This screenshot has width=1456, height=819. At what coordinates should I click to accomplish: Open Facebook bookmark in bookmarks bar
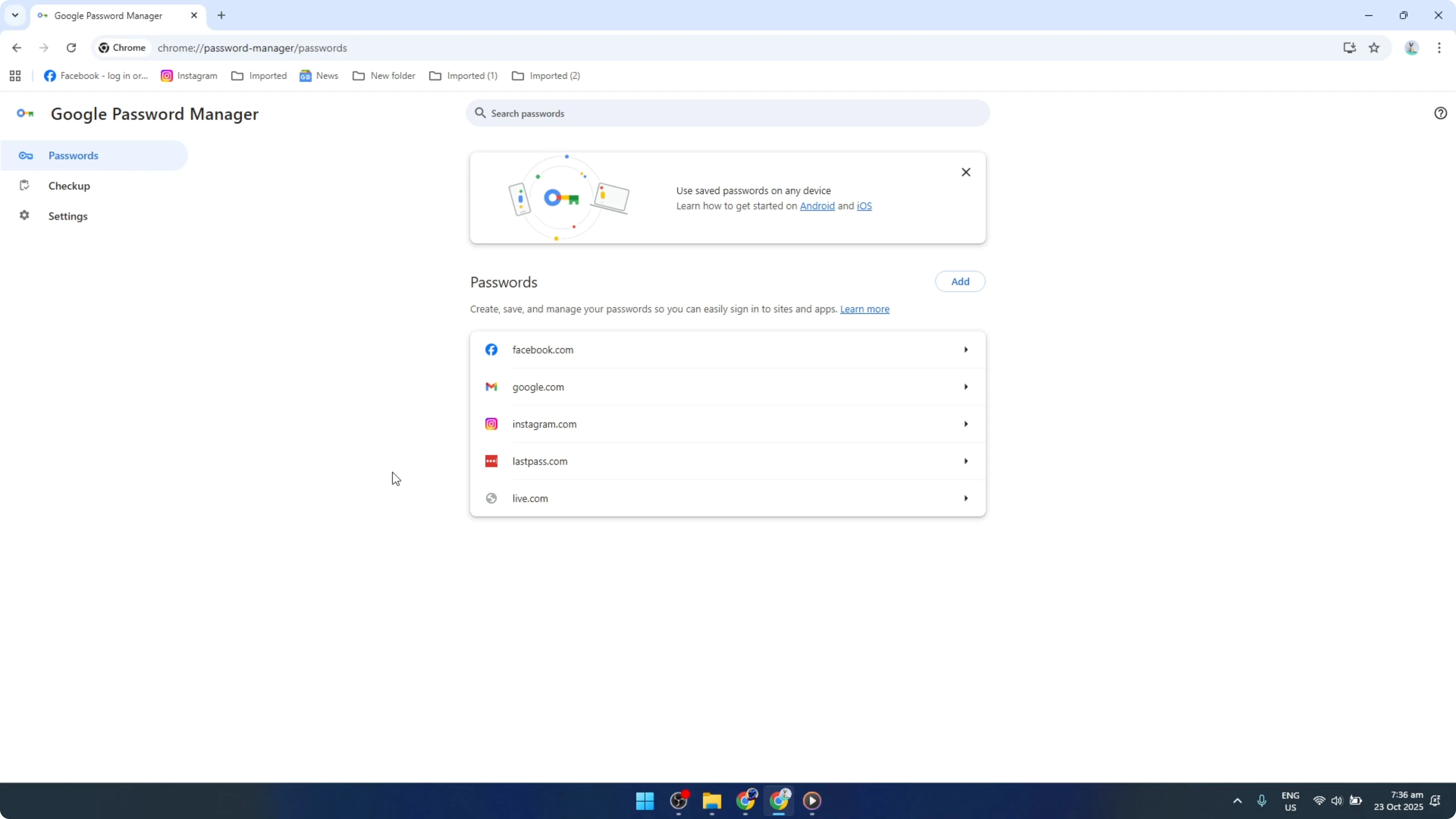tap(96, 76)
